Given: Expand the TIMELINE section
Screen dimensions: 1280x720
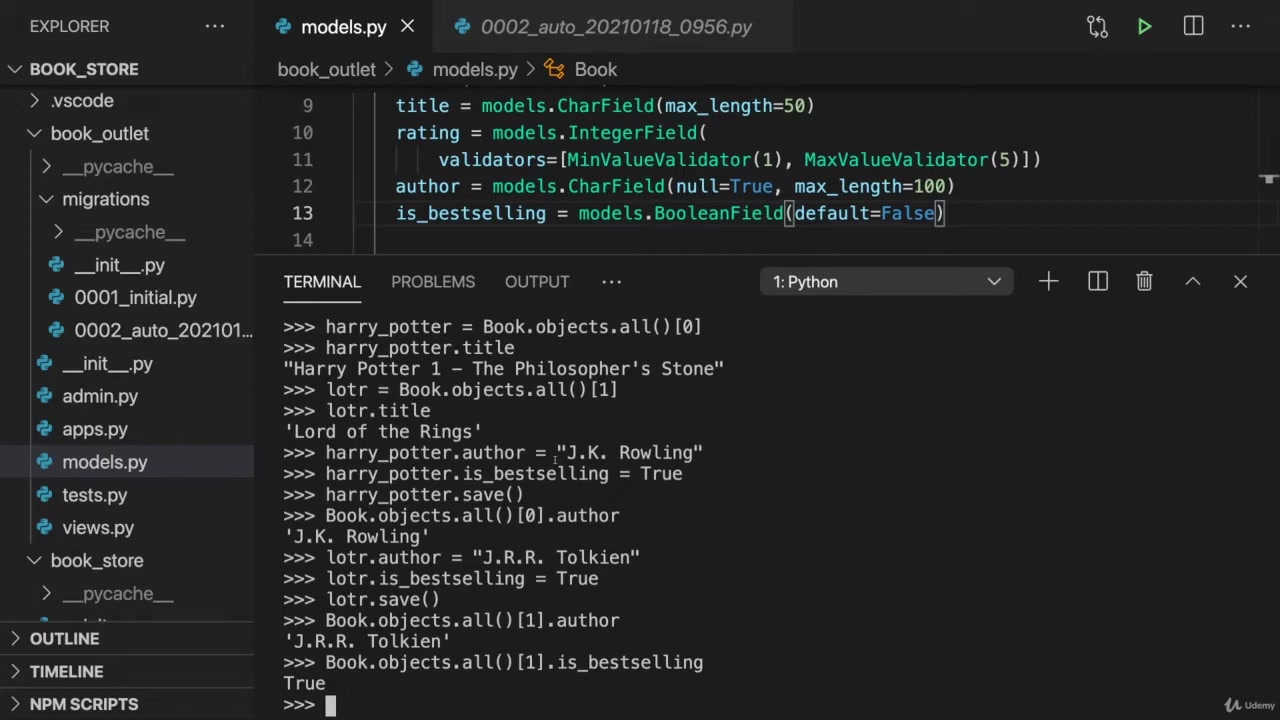Looking at the screenshot, I should pyautogui.click(x=66, y=672).
